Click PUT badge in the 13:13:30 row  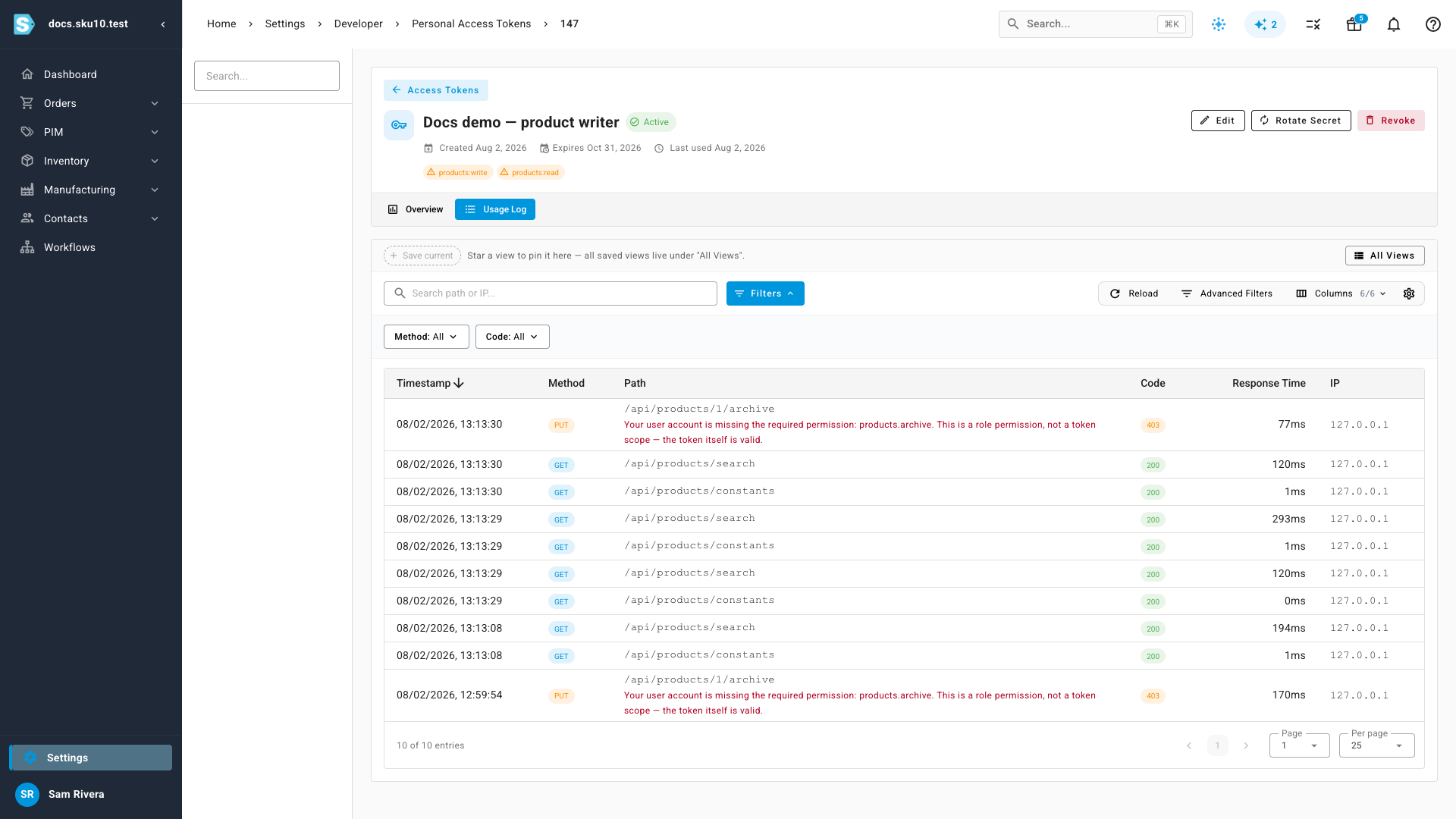pos(561,425)
